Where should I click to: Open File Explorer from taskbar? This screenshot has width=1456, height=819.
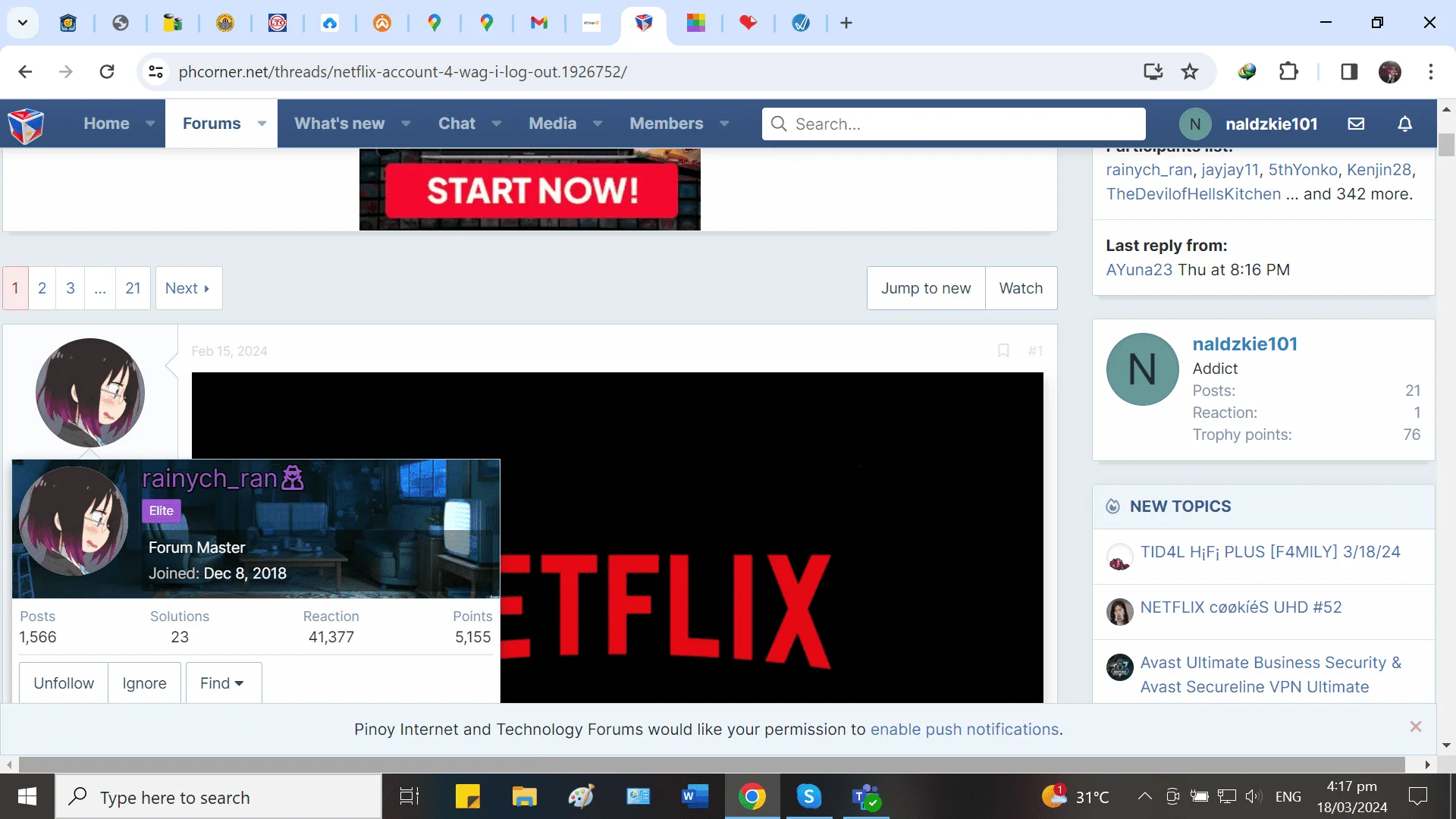pyautogui.click(x=524, y=797)
